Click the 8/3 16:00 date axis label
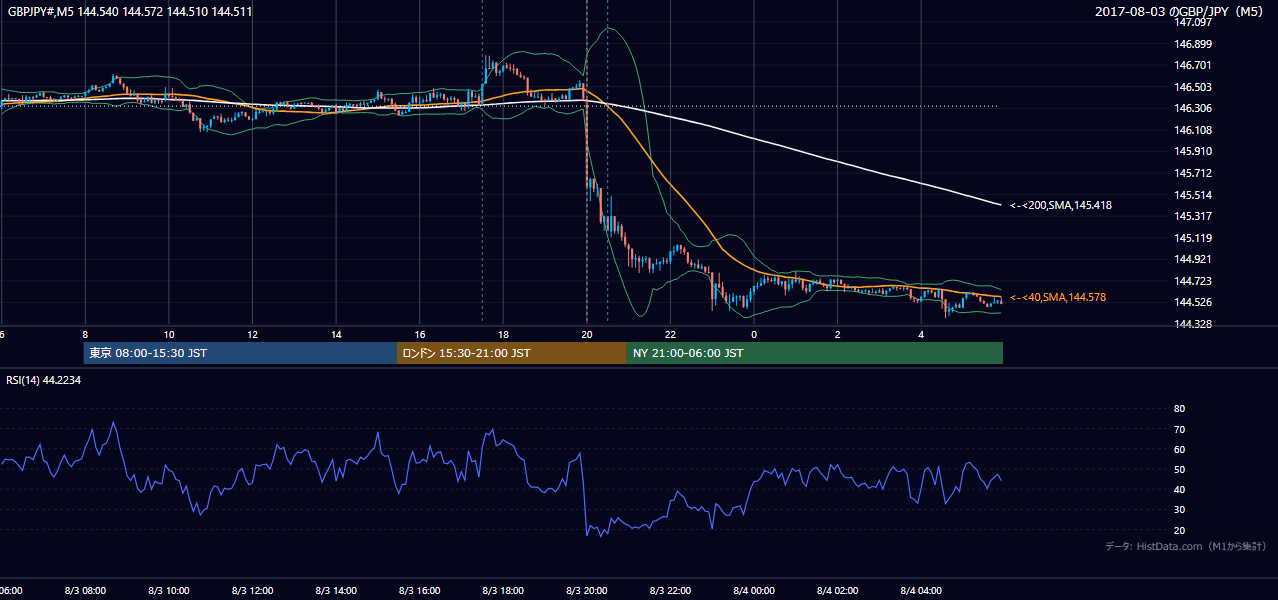 pos(419,590)
